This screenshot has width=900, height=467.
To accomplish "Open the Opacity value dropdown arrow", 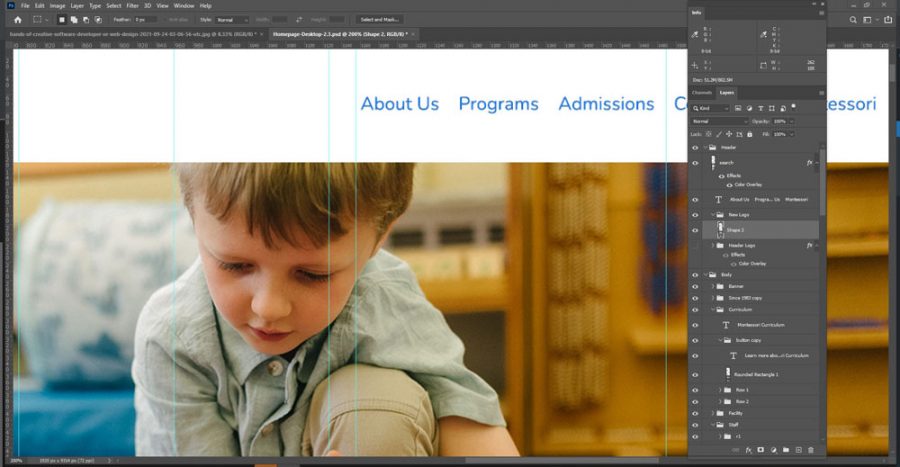I will [792, 122].
